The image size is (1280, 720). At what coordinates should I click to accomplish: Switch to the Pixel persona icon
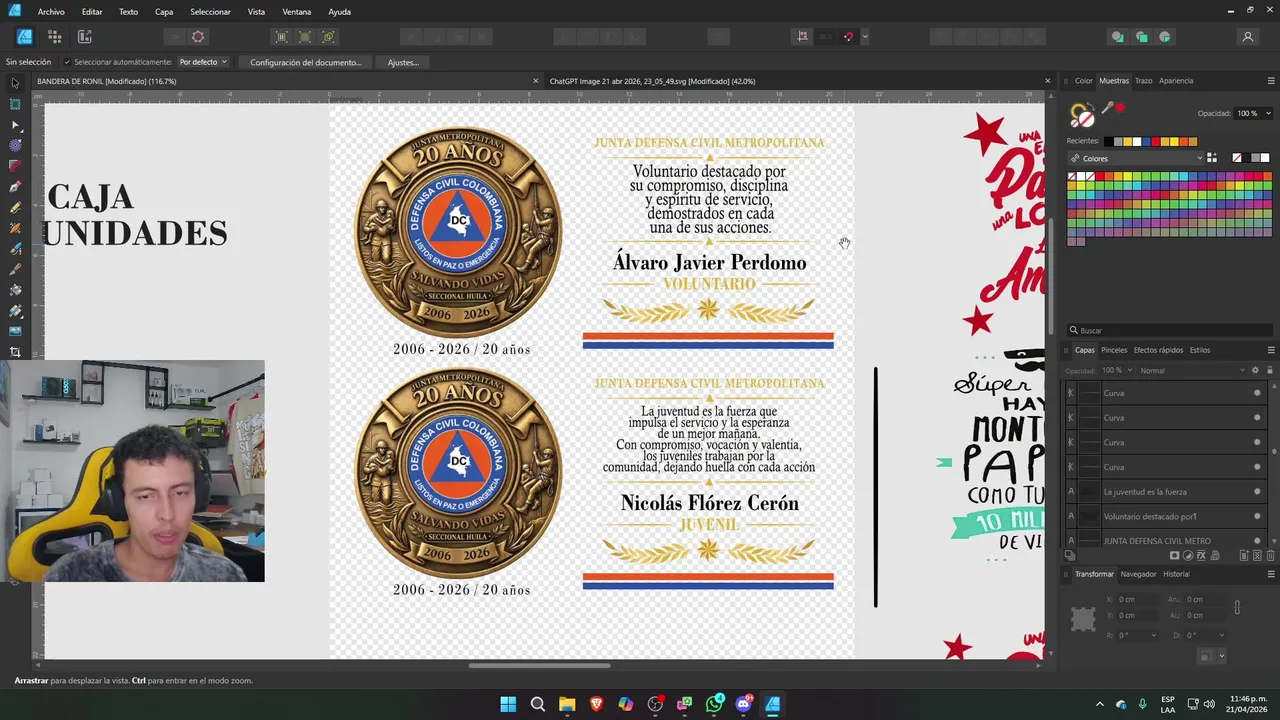pos(54,37)
